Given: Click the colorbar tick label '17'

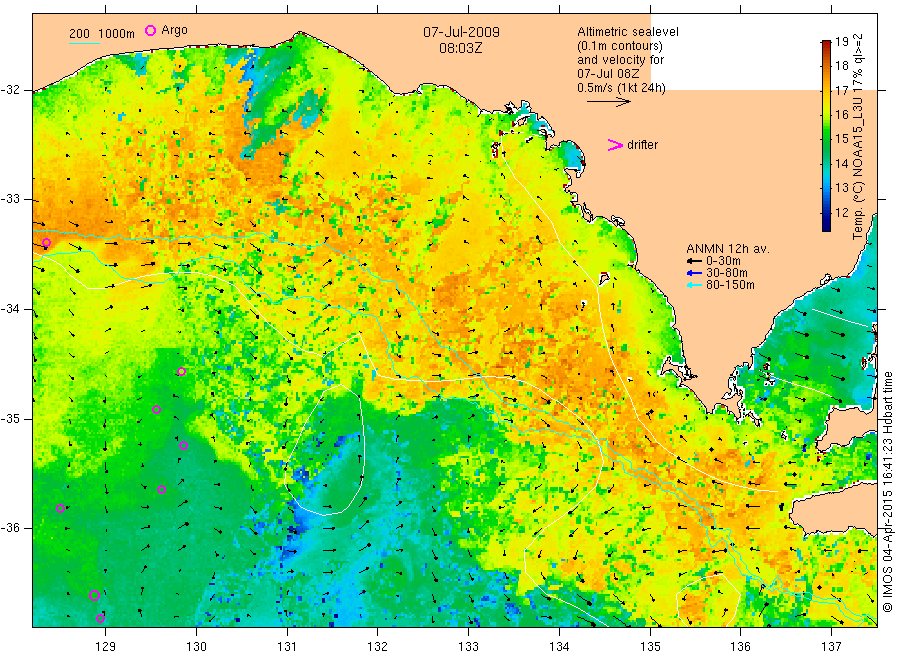Looking at the screenshot, I should tap(842, 90).
